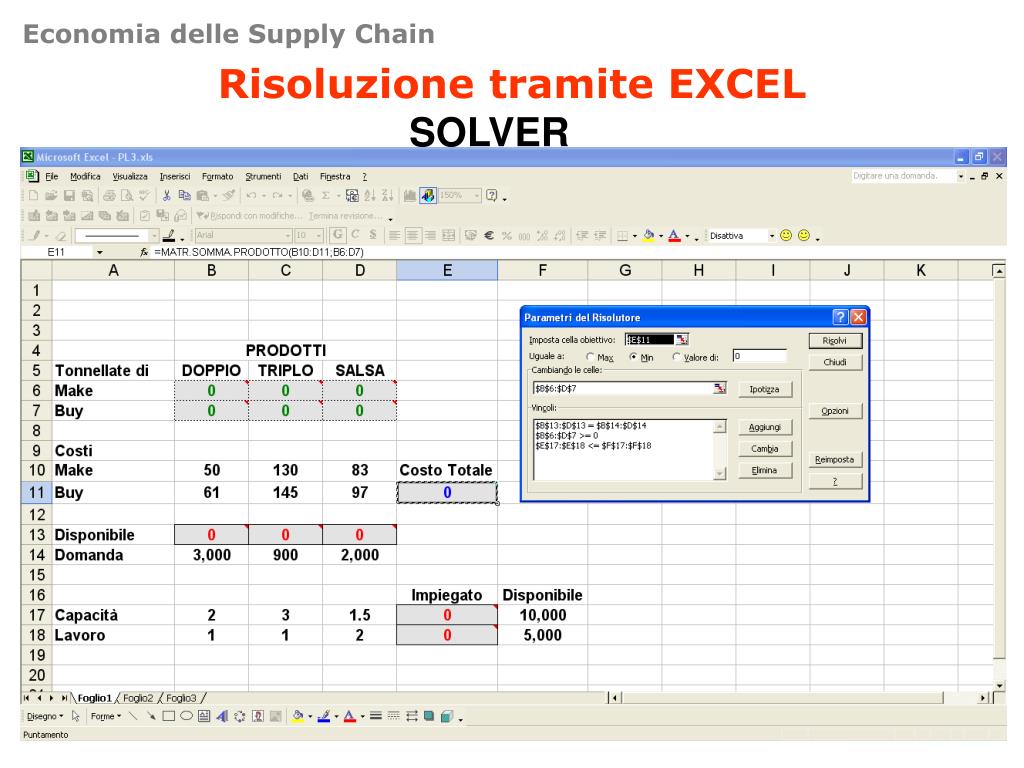
Task: Click column E header
Action: [x=447, y=270]
